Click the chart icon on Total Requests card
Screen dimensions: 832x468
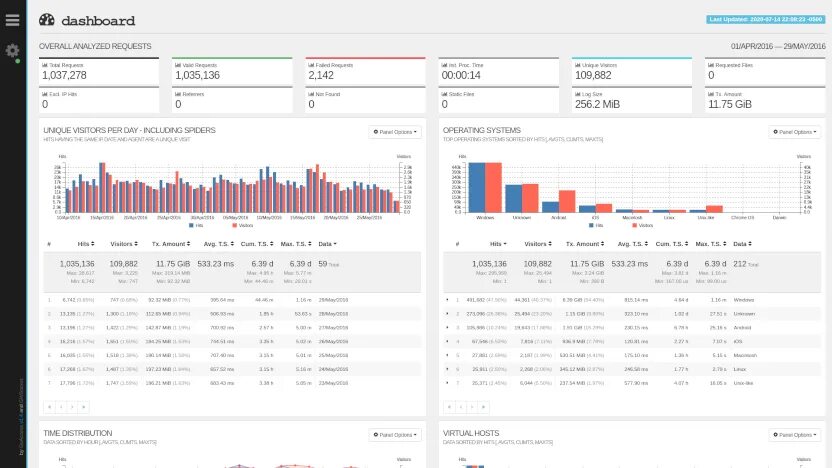coord(45,65)
